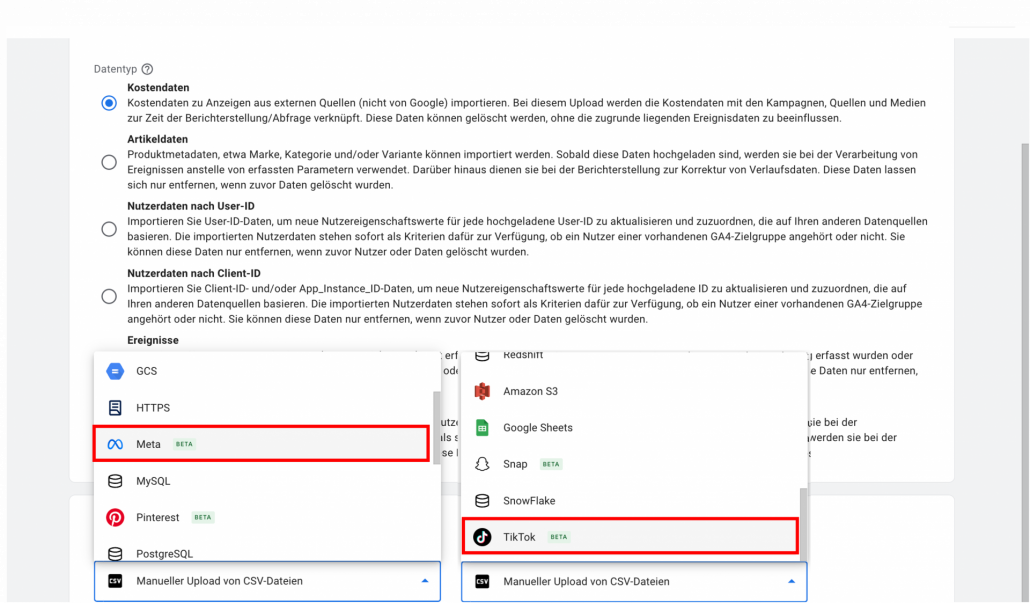This screenshot has height=603, width=1030.
Task: Select the Kostendaten radio button
Action: coord(108,104)
